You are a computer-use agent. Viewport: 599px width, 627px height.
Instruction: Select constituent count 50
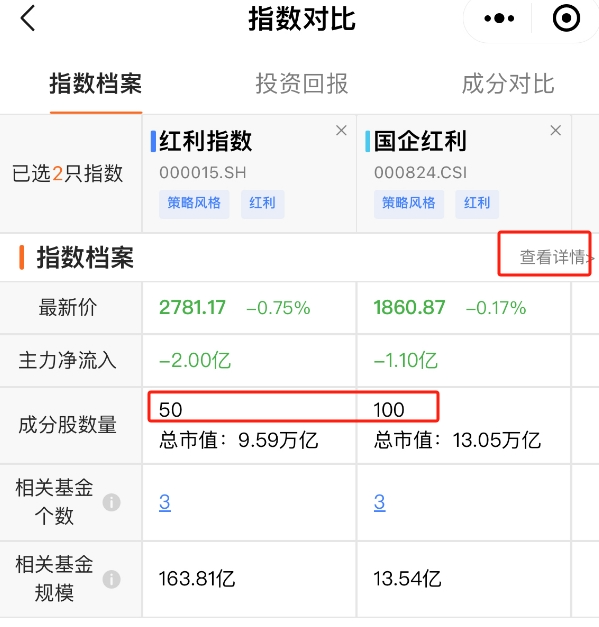171,410
